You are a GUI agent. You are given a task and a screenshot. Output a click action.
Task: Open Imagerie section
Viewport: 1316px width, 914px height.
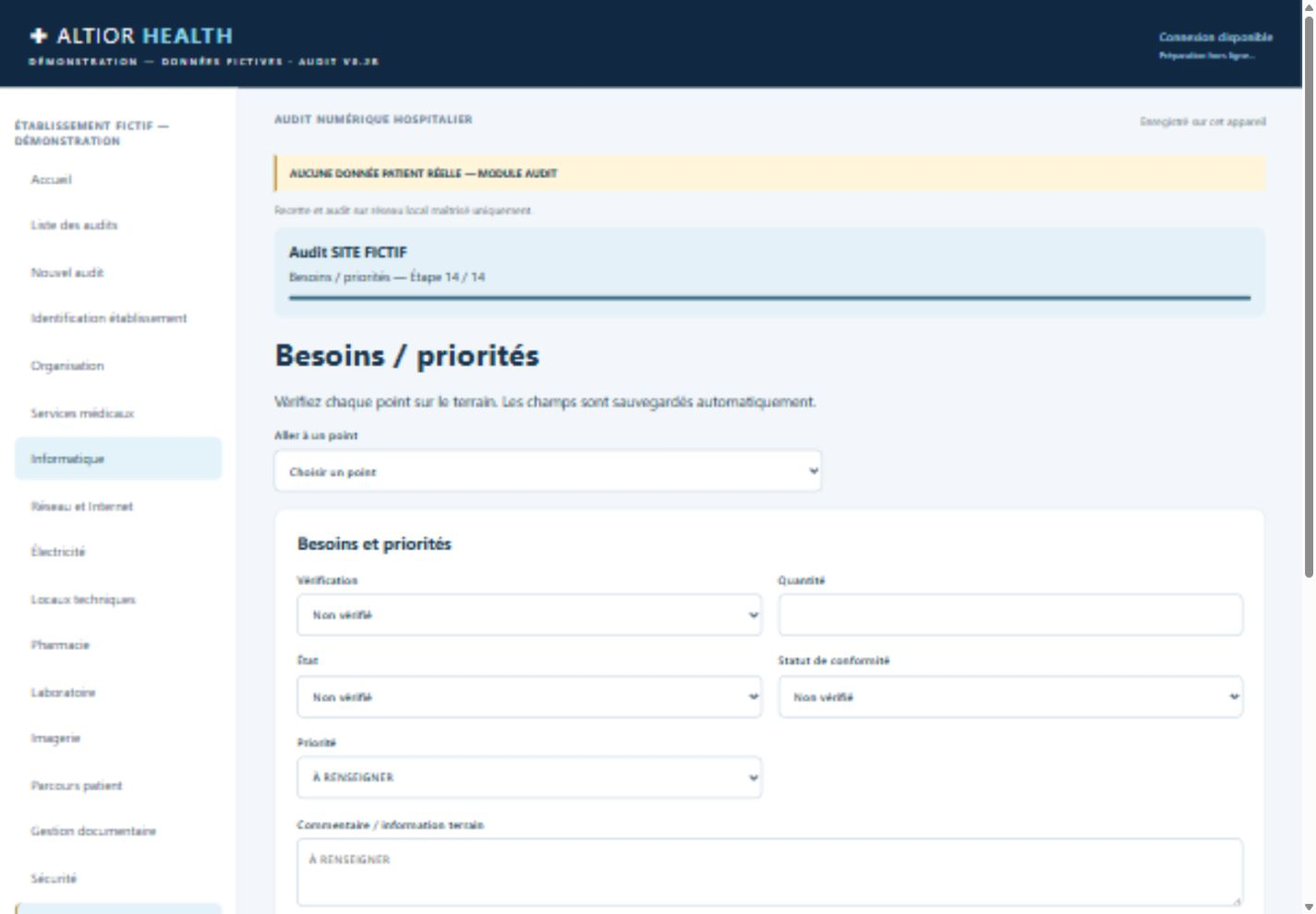pyautogui.click(x=118, y=739)
